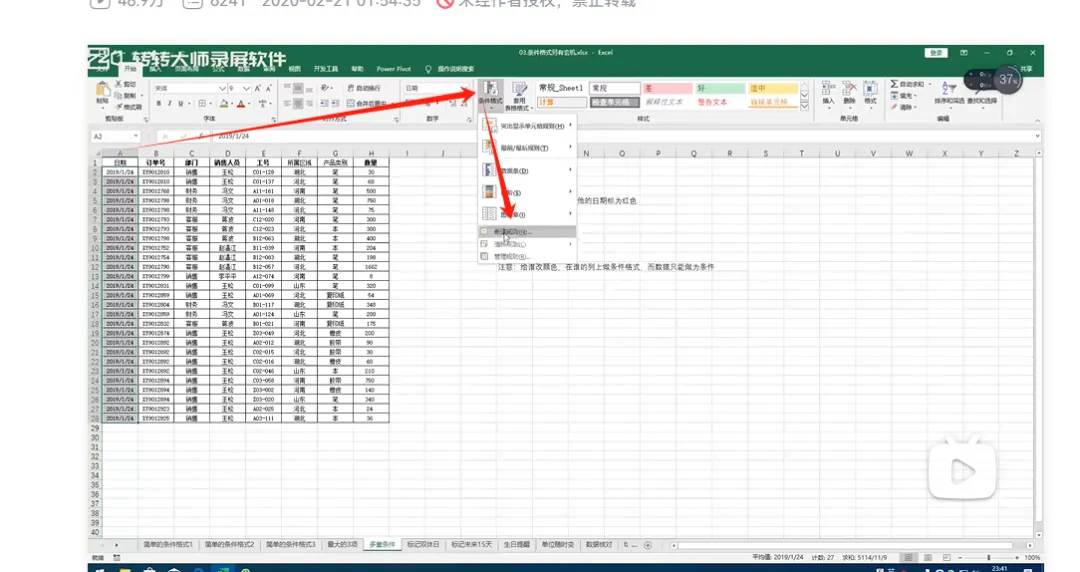Open Top/Bottom Rules submenu

tap(528, 147)
